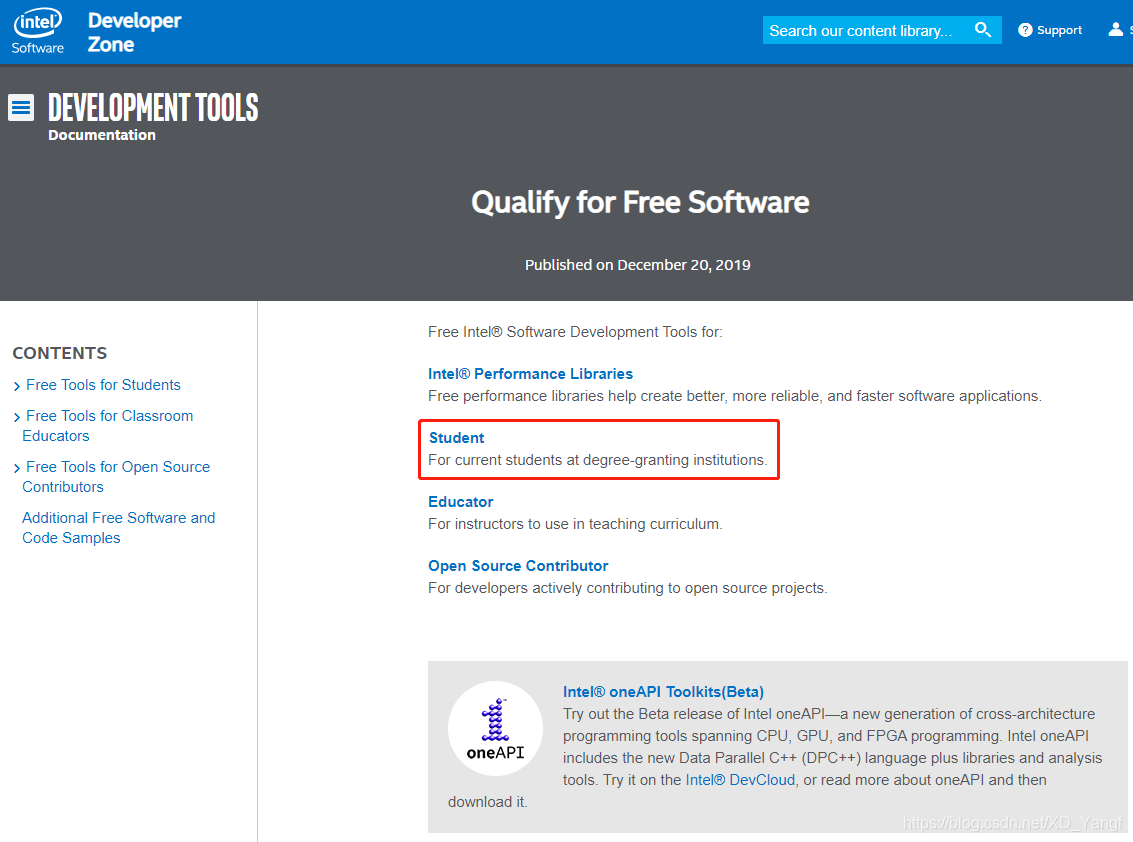The height and width of the screenshot is (842, 1133).
Task: Click the Developer Zone title
Action: (134, 32)
